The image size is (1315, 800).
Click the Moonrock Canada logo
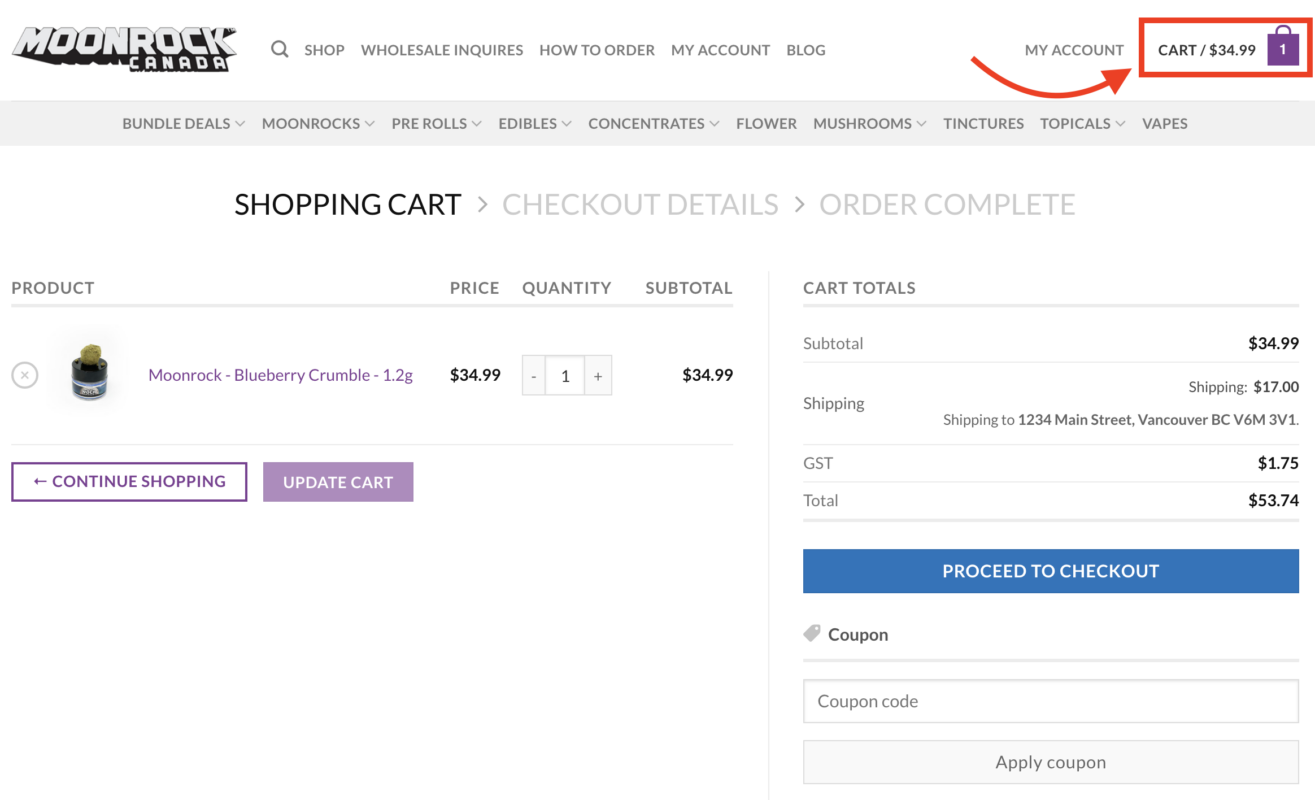click(x=123, y=48)
